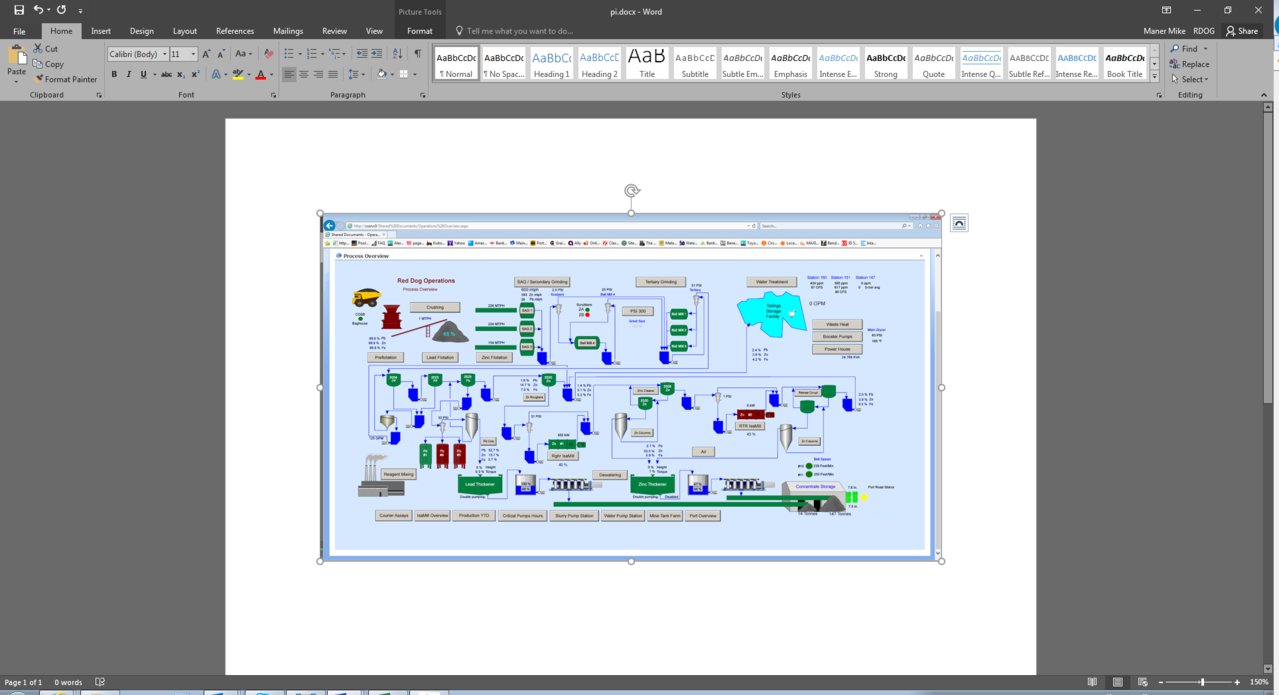
Task: Grow the font size
Action: point(207,54)
